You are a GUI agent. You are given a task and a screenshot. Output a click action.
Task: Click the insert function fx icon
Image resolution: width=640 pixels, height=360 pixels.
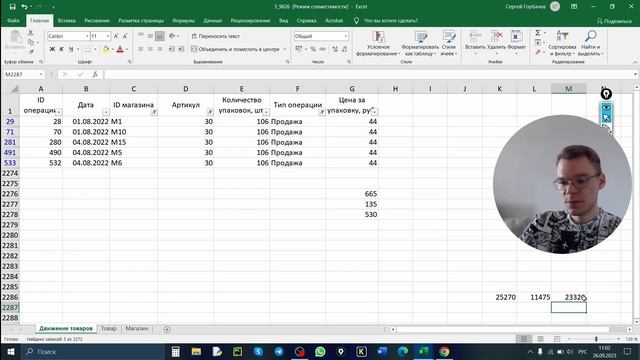click(x=95, y=74)
